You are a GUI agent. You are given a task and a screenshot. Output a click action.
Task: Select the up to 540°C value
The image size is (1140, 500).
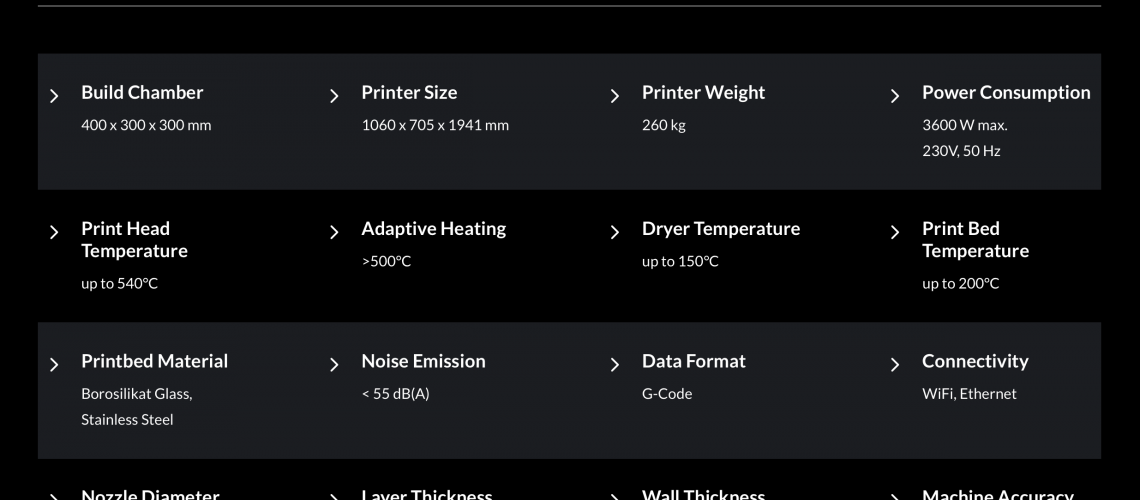tap(119, 283)
